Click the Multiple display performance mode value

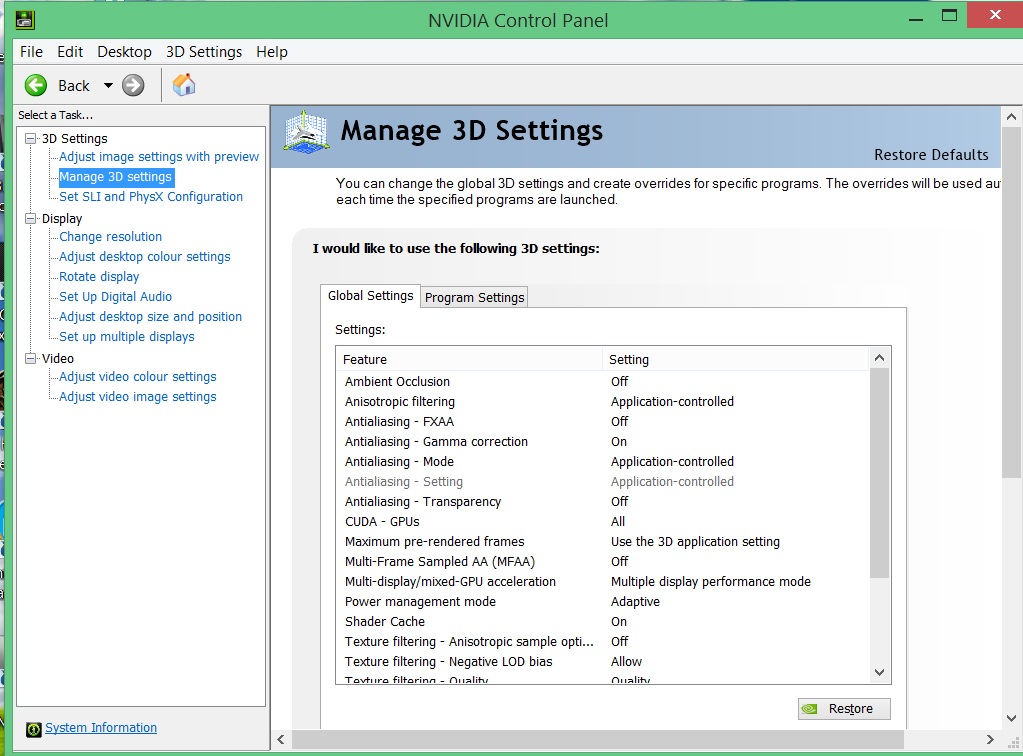coord(710,582)
